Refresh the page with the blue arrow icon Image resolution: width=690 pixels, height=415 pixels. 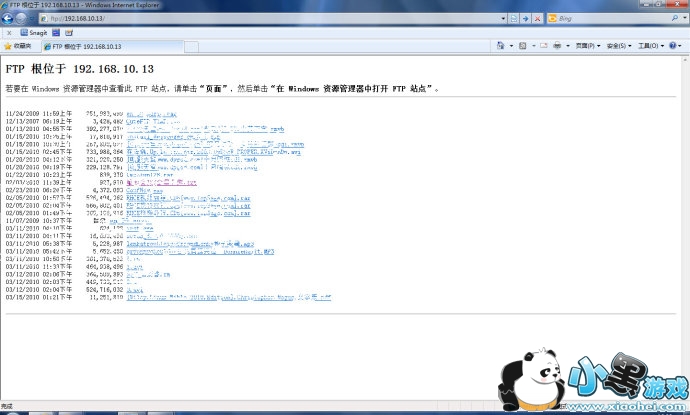(525, 18)
